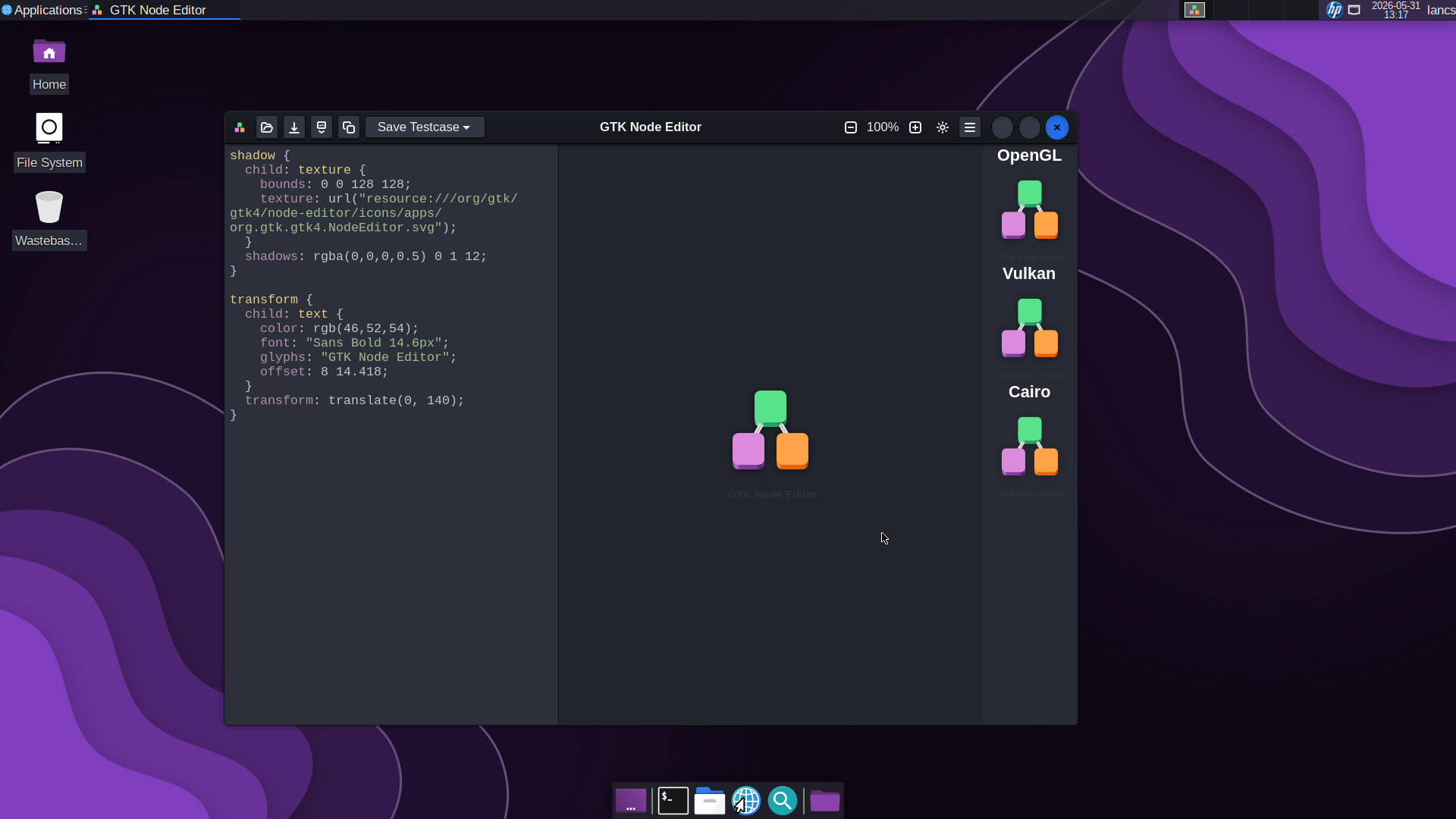Click the "shadow {" line in the code editor
Screen dimensions: 1456x819
pos(260,155)
